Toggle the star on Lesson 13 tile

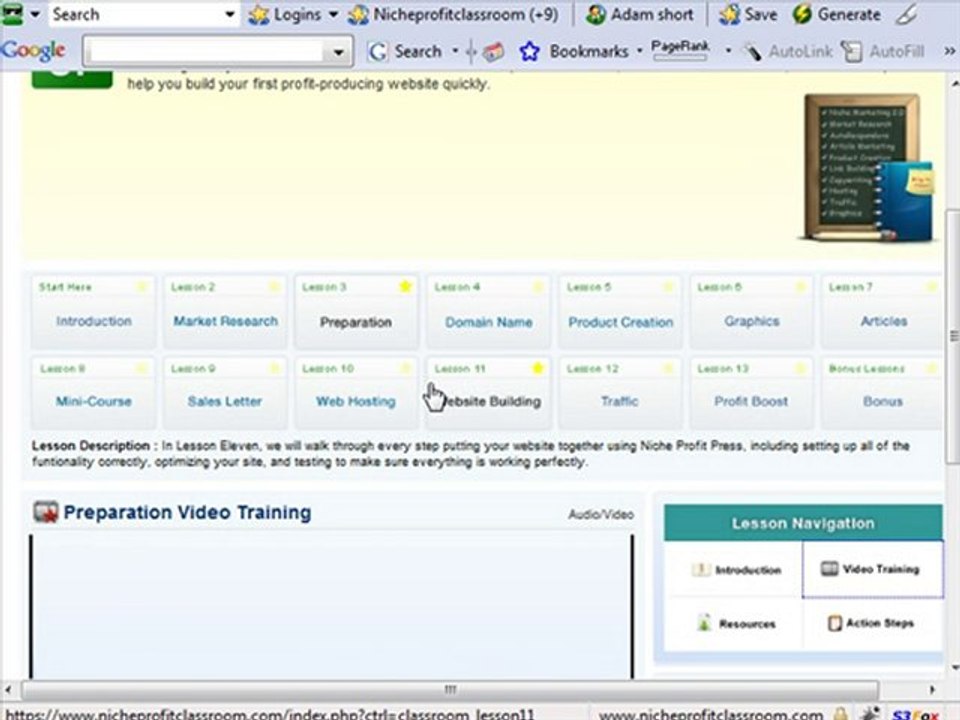click(x=800, y=368)
